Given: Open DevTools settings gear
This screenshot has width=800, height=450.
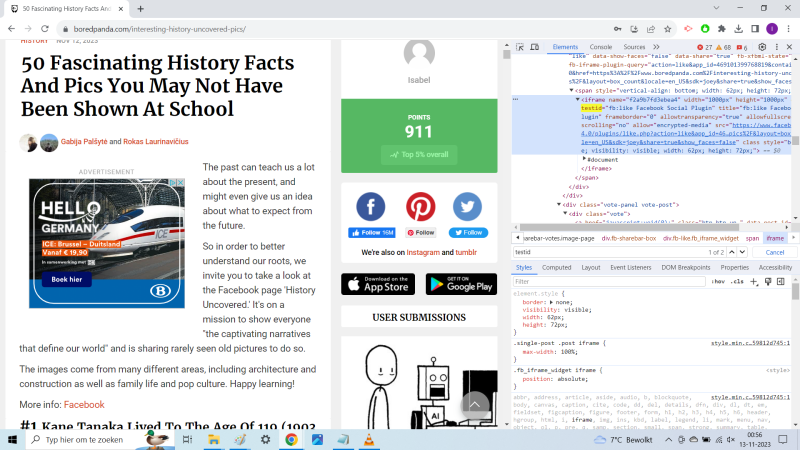Looking at the screenshot, I should click(761, 47).
